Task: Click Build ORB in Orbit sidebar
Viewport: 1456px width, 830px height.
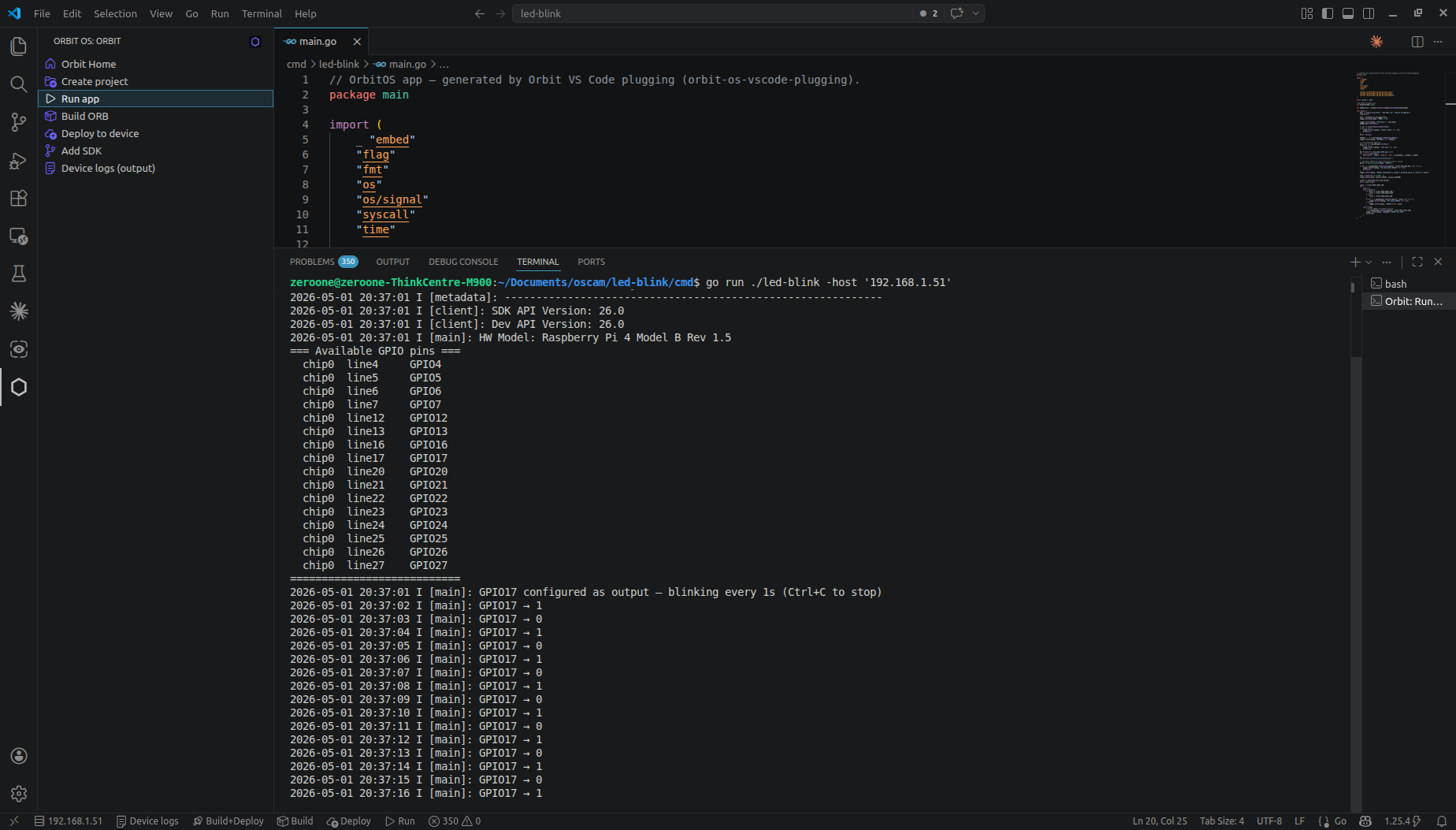Action: (155, 116)
